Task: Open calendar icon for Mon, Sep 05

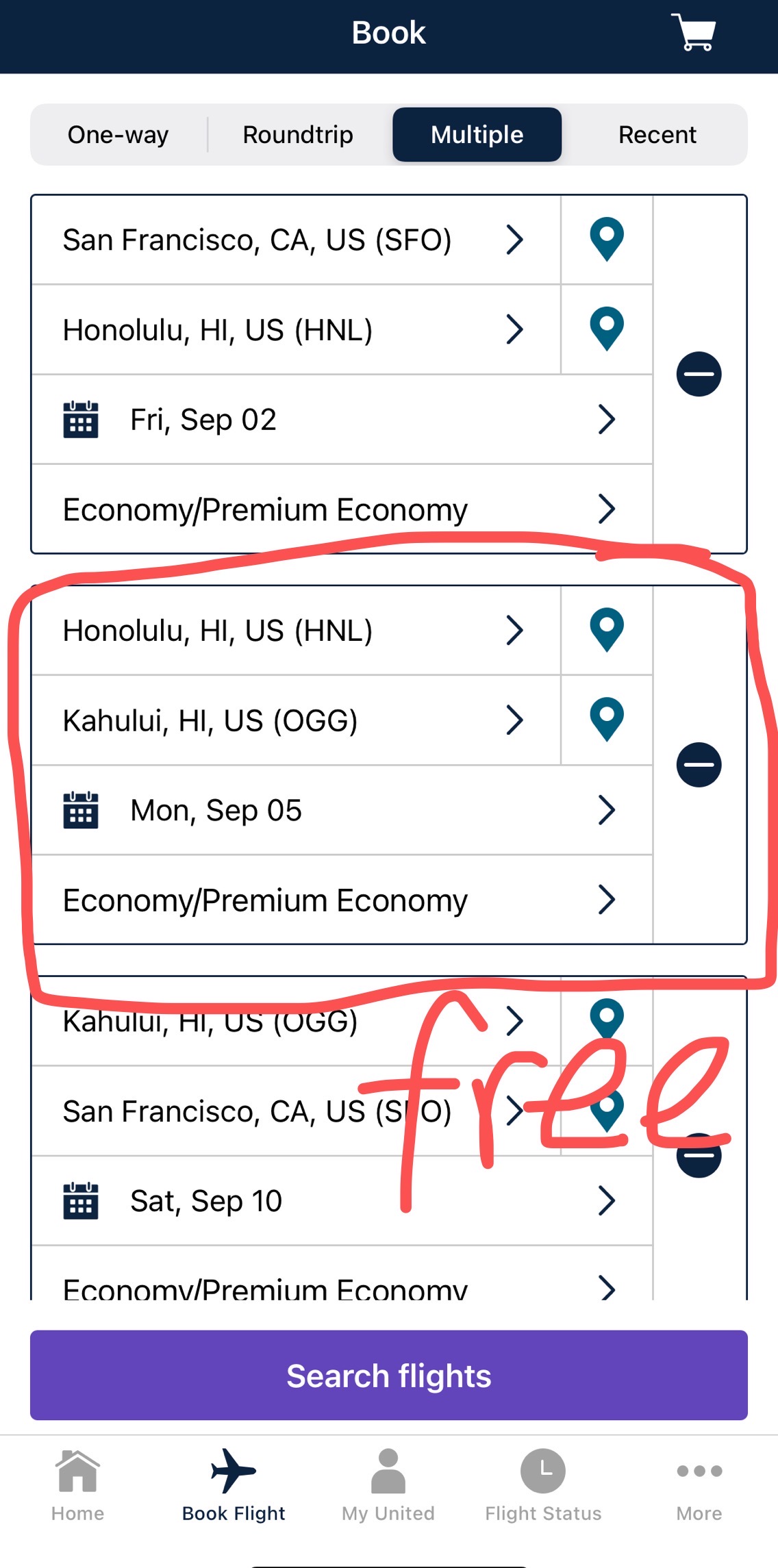Action: tap(81, 810)
